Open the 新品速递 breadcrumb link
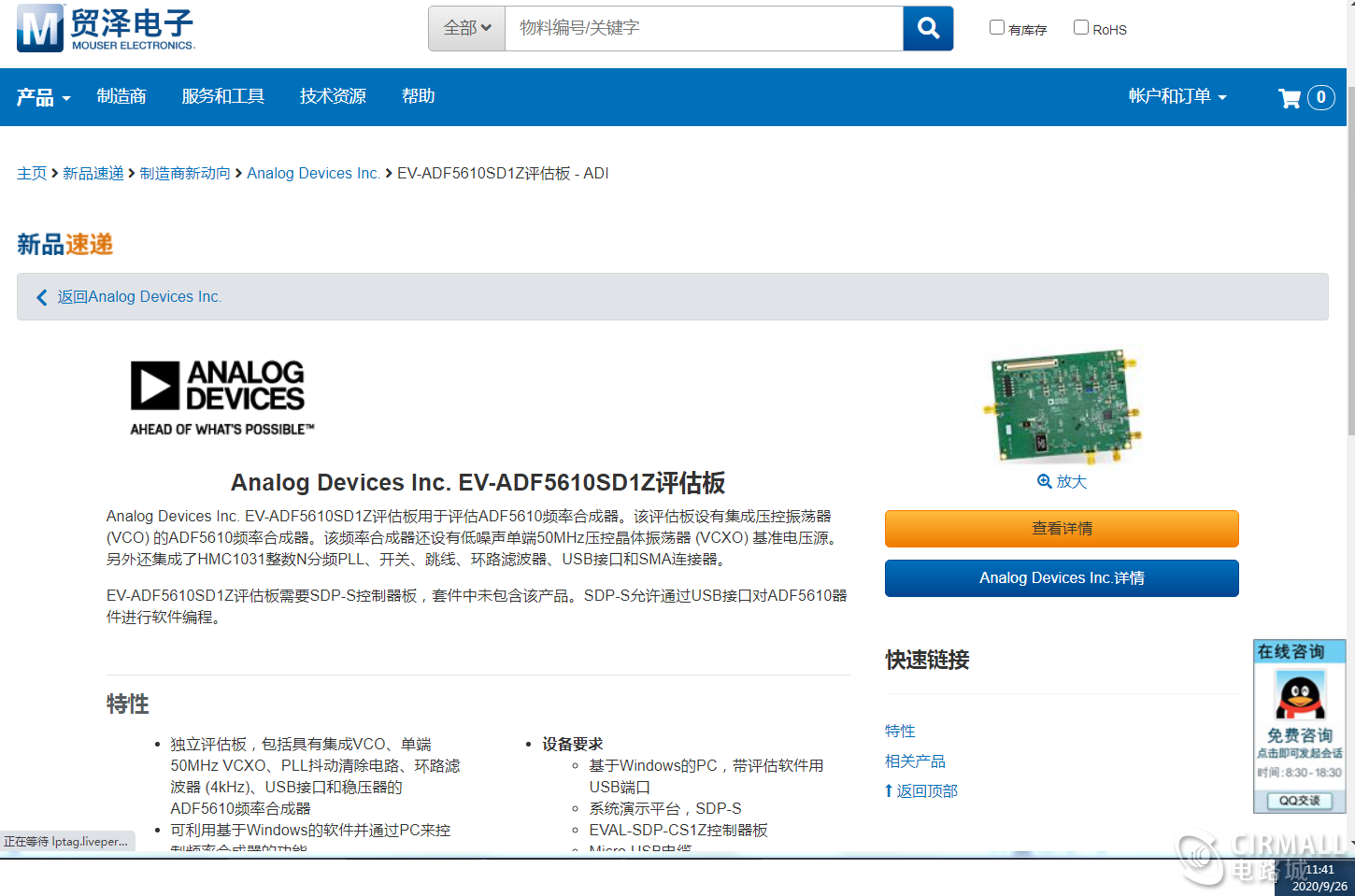The width and height of the screenshot is (1355, 896). [x=93, y=173]
